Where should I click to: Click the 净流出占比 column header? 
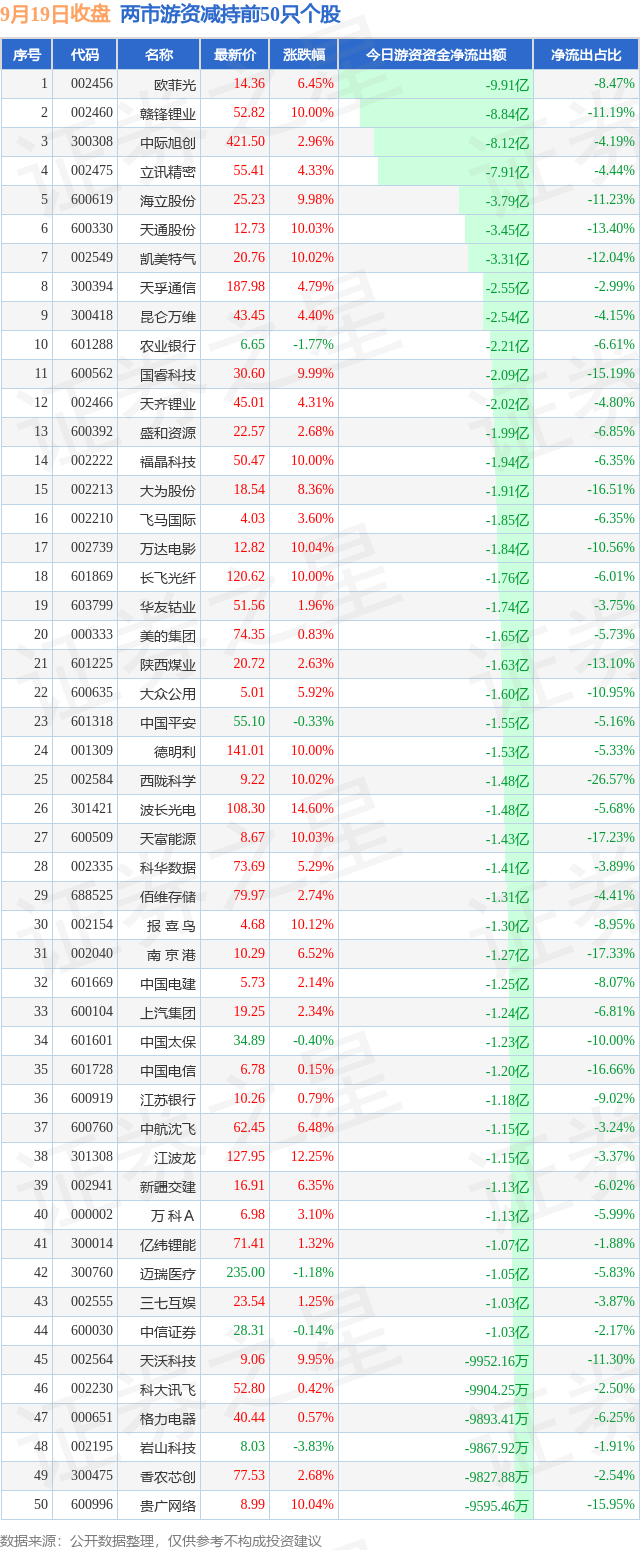(x=586, y=55)
